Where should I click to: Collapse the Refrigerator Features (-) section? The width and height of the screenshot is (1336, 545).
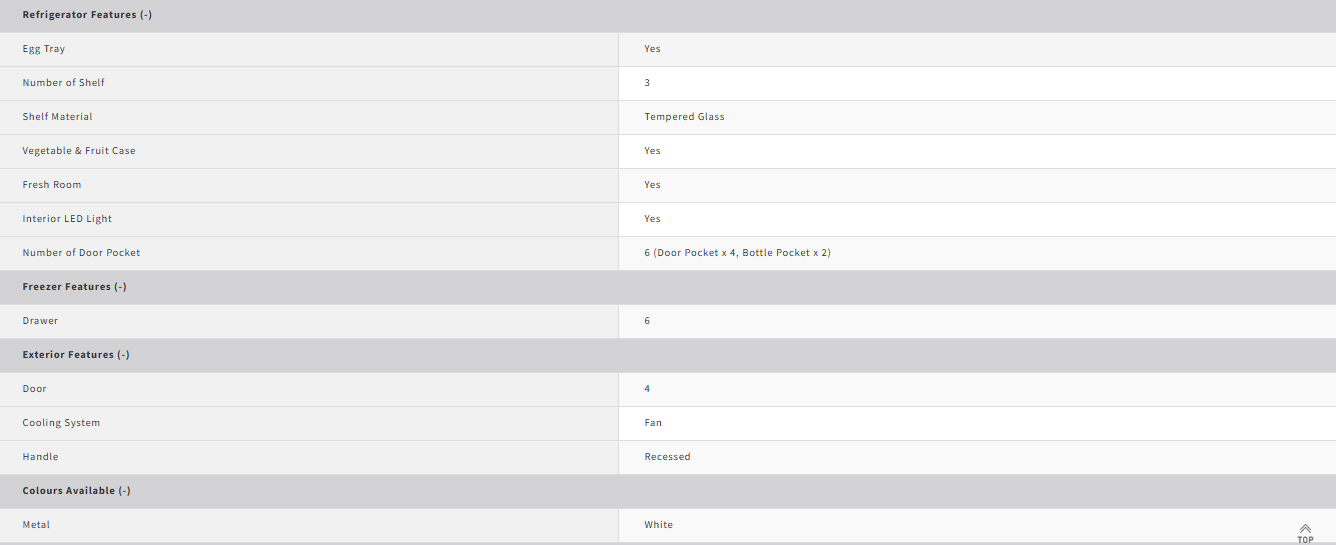87,15
